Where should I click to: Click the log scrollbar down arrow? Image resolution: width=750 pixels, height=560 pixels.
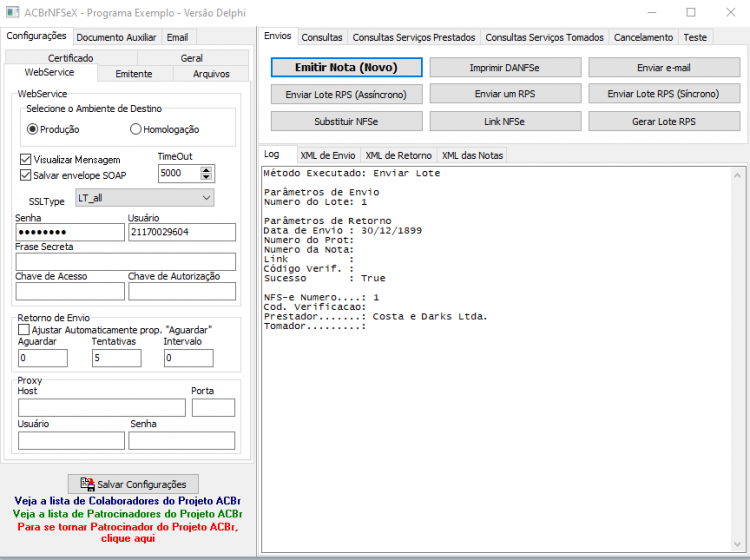click(x=737, y=544)
